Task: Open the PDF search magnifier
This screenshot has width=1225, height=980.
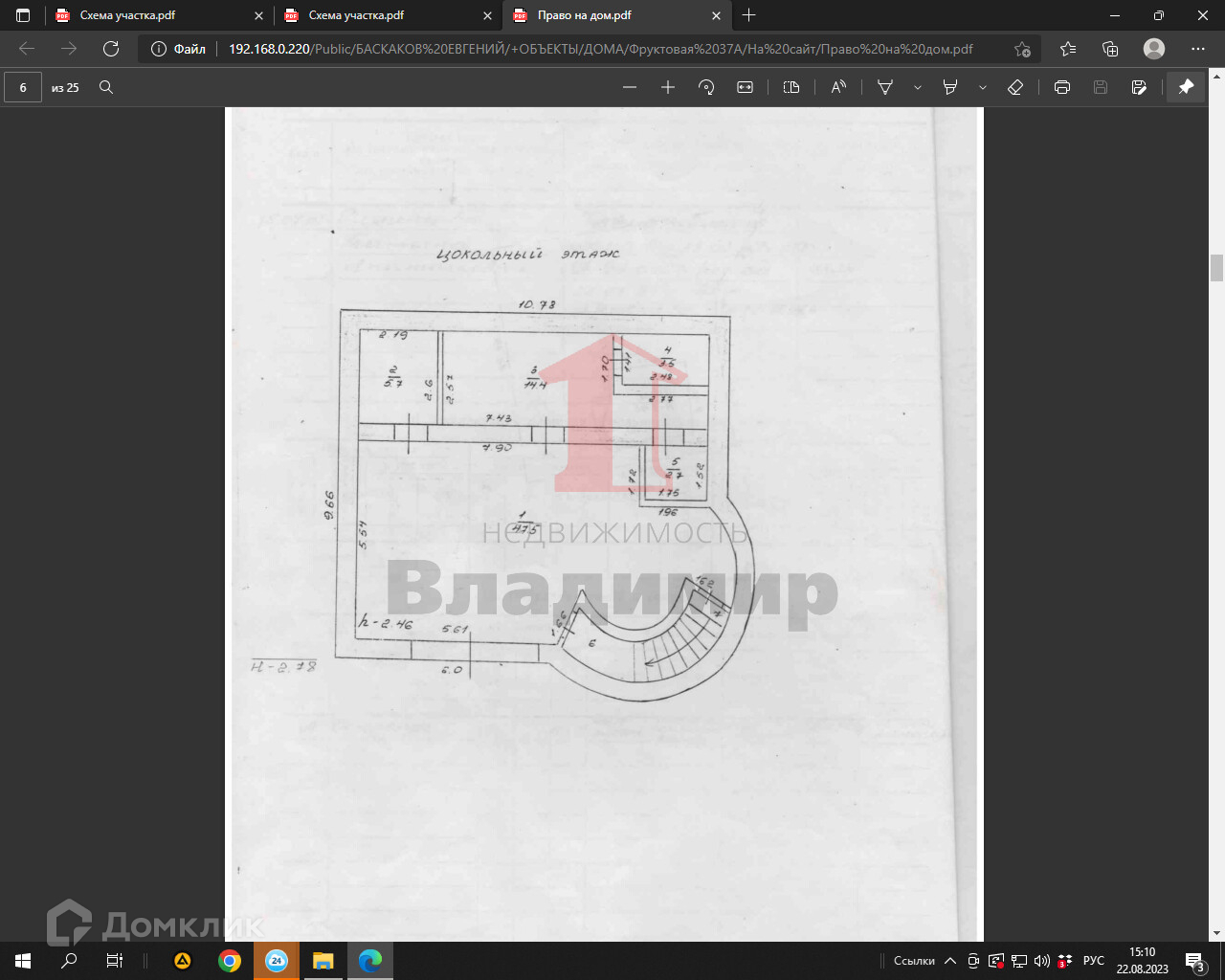Action: pos(106,87)
